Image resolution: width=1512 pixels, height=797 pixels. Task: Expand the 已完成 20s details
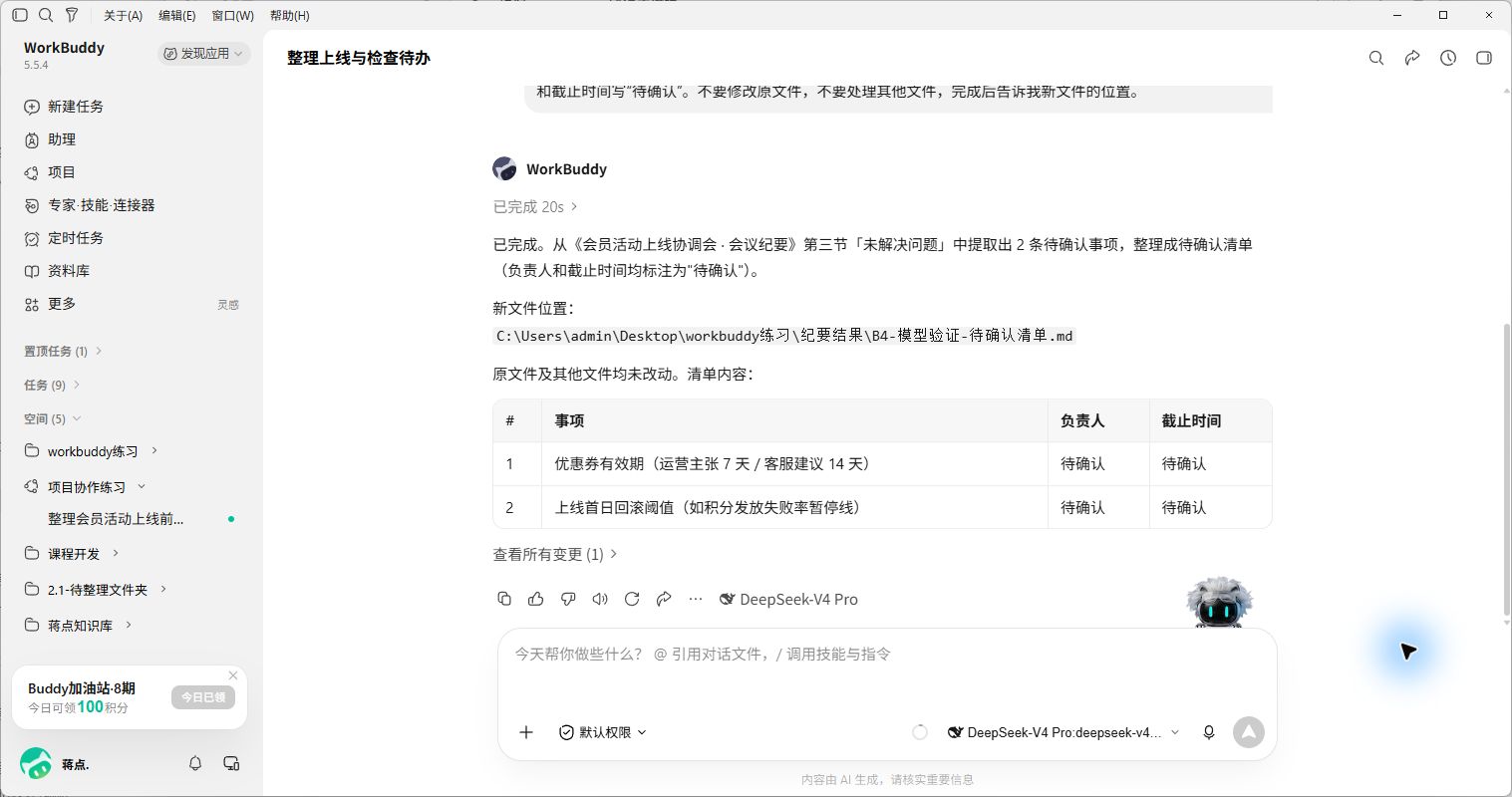535,206
